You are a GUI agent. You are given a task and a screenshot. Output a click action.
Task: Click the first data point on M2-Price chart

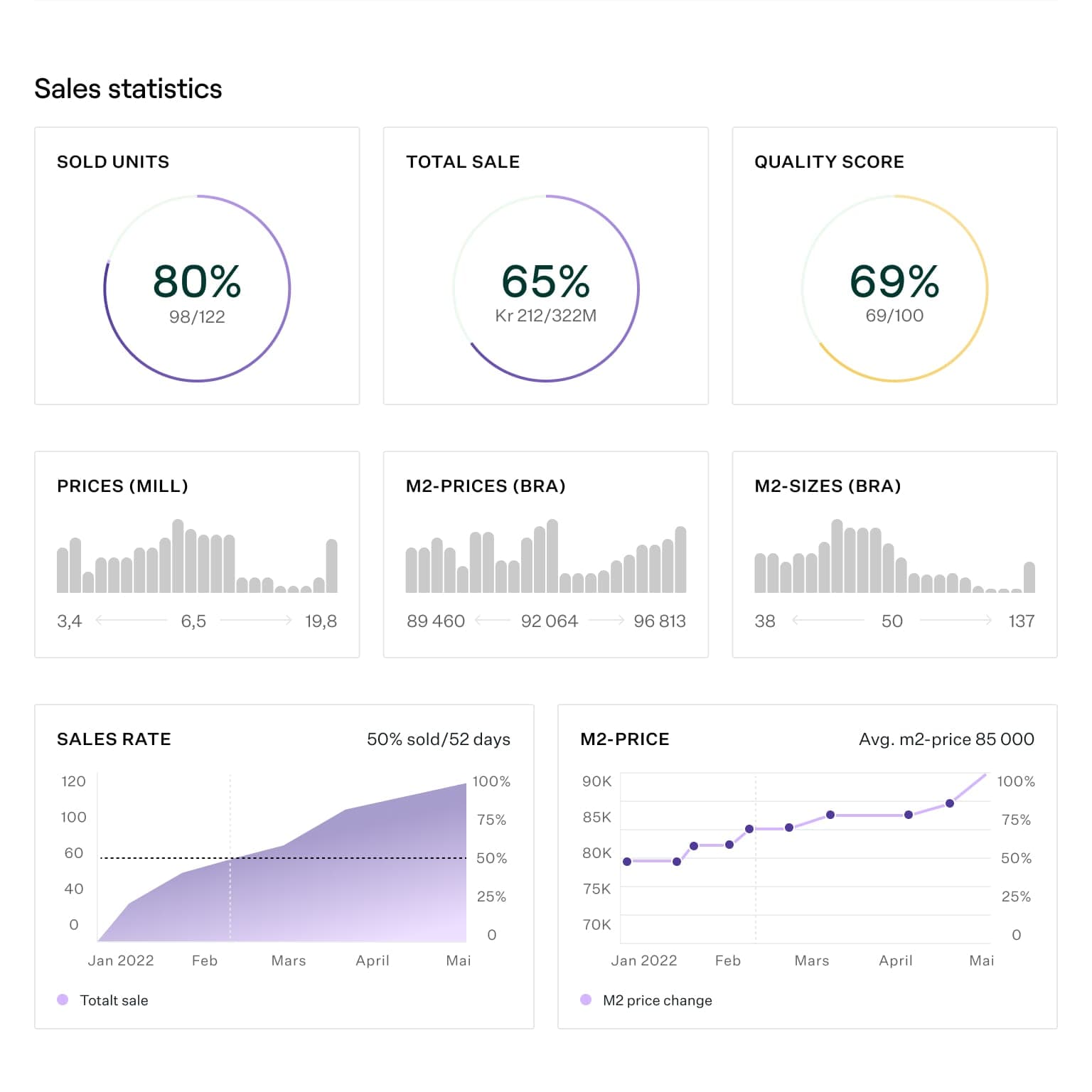627,862
